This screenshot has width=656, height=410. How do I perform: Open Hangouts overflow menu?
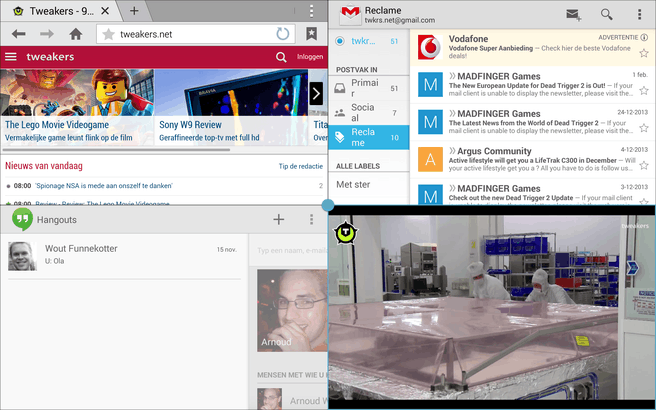311,219
